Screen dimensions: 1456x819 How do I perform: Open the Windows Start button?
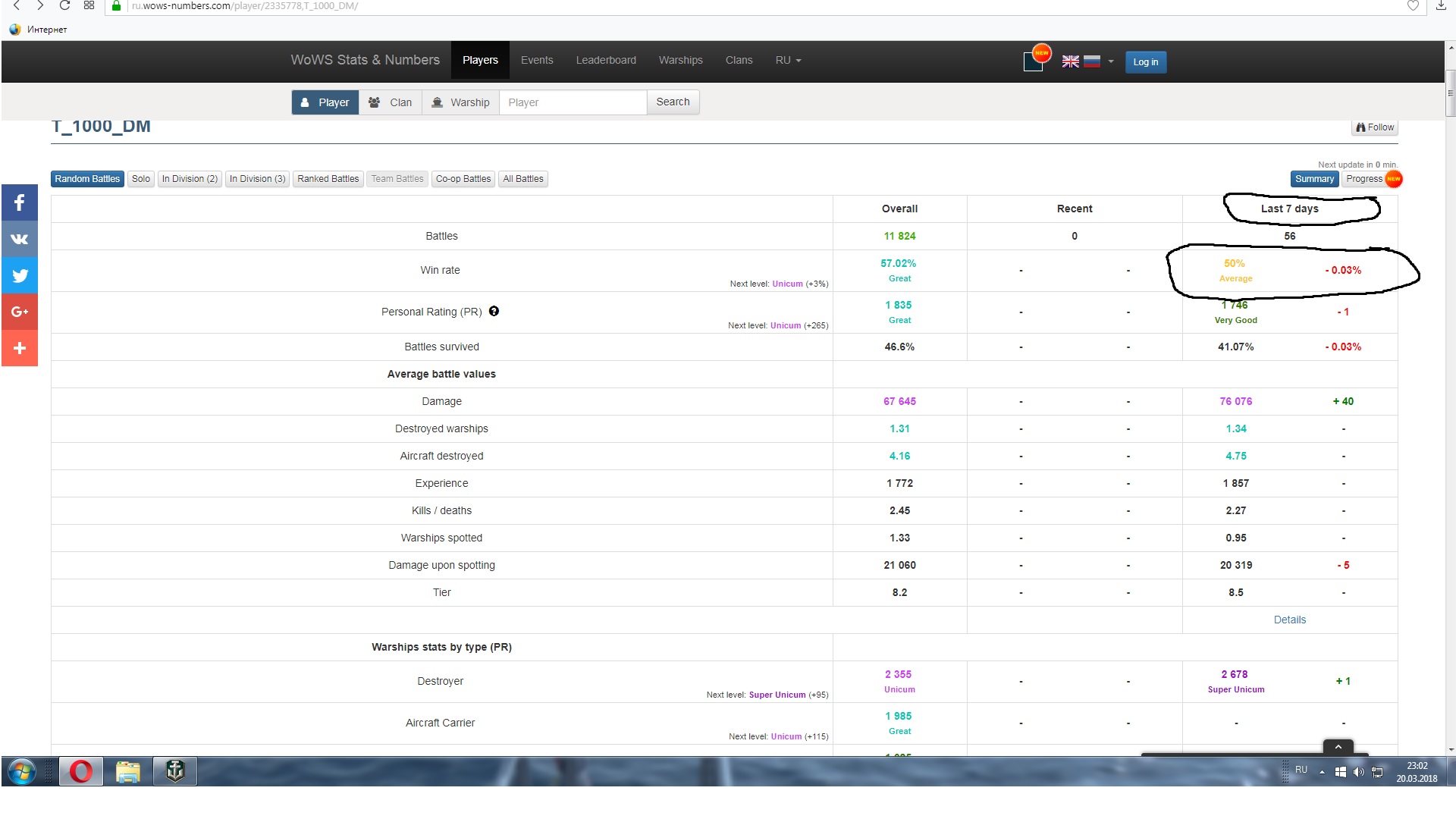pos(21,772)
